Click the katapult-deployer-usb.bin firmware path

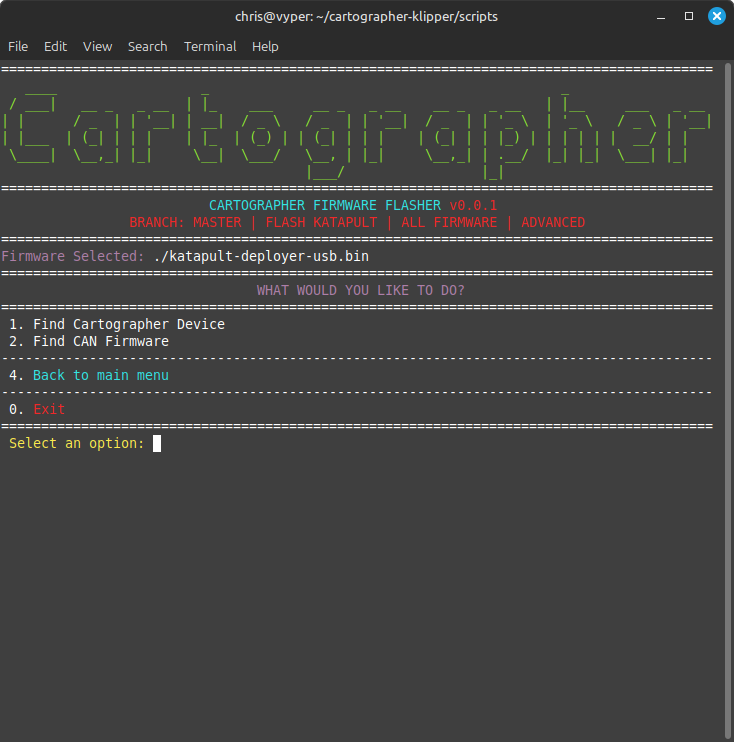point(261,256)
